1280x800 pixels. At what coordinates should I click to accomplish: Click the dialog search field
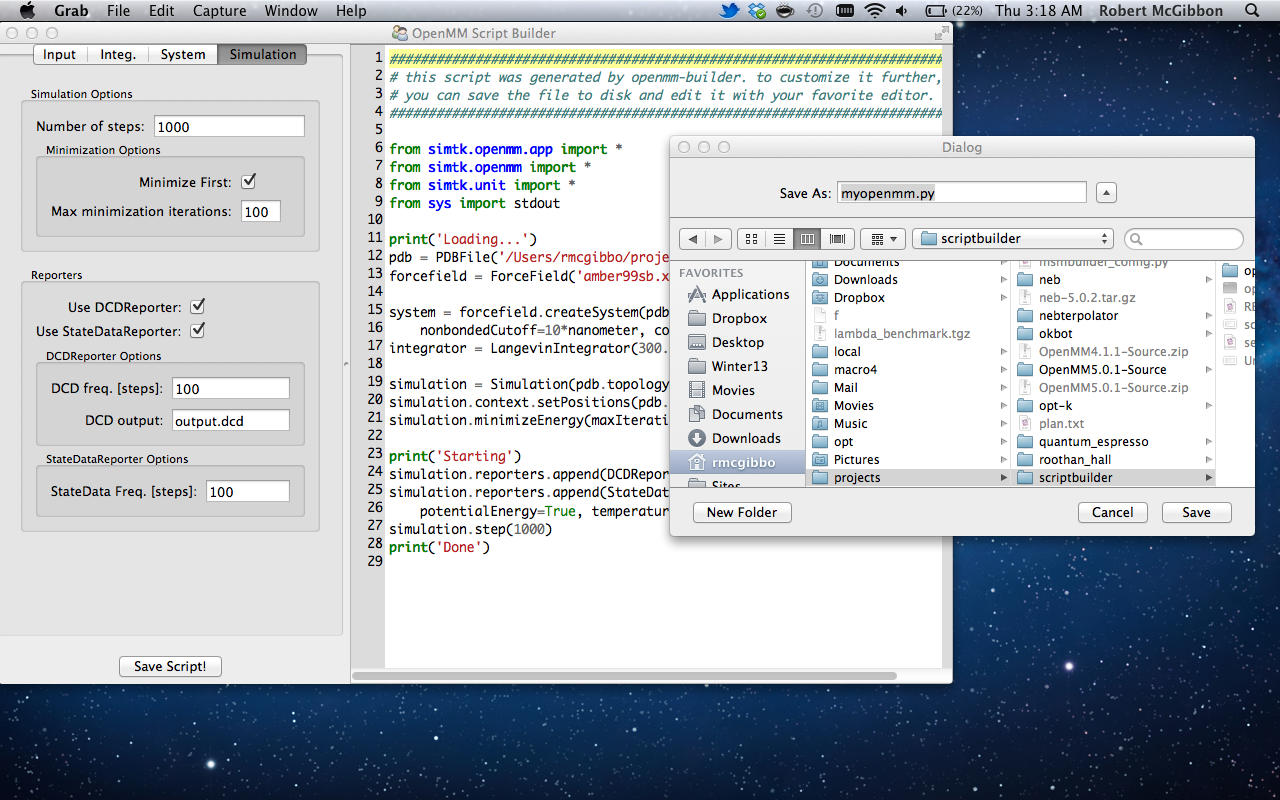click(1184, 239)
